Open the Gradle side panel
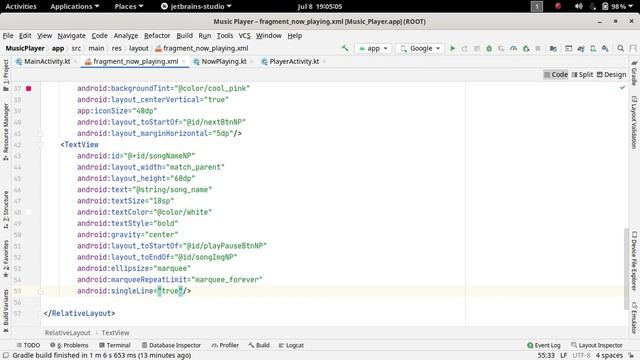The image size is (640, 360). click(x=634, y=73)
